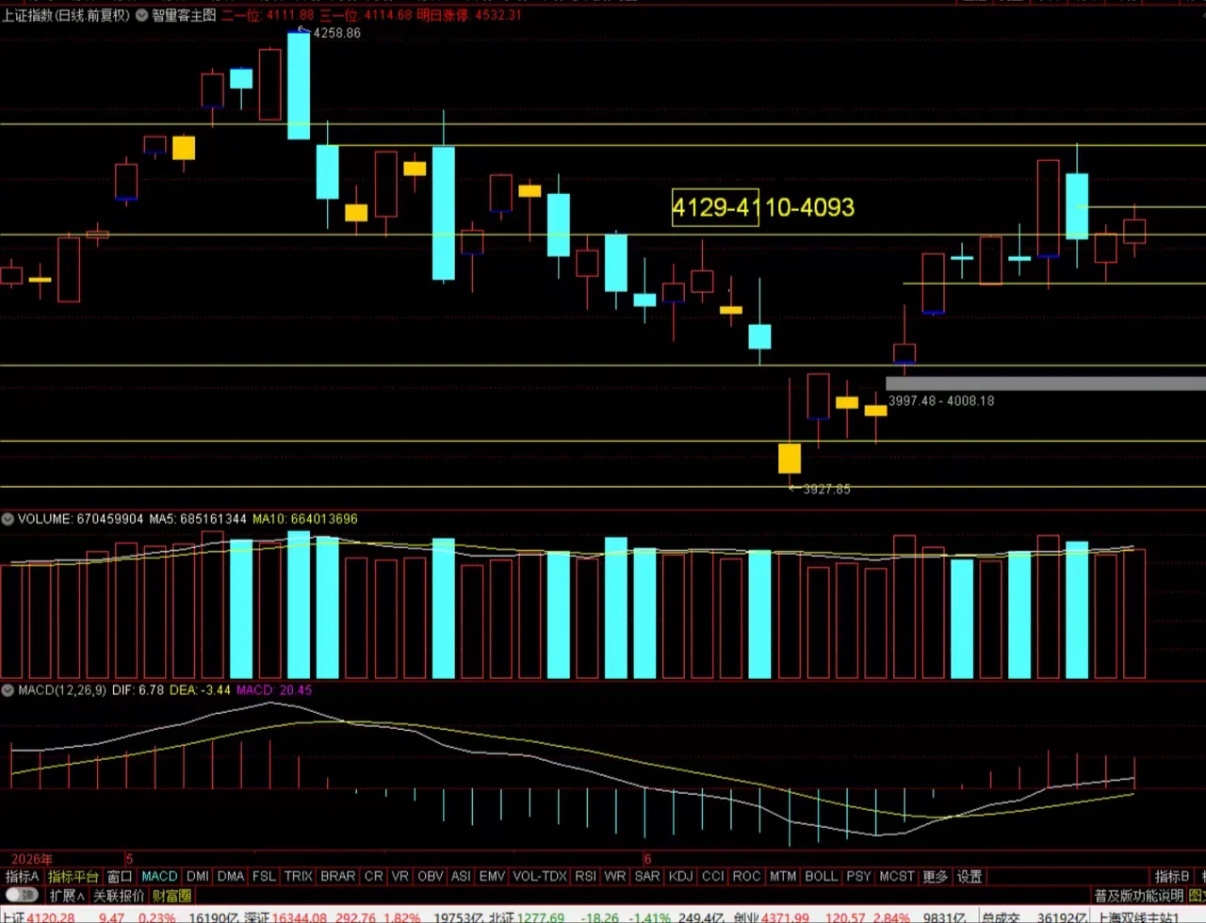Screen dimensions: 1206x923
Task: Click the MA10: 664013696 volume readout
Action: coord(304,519)
